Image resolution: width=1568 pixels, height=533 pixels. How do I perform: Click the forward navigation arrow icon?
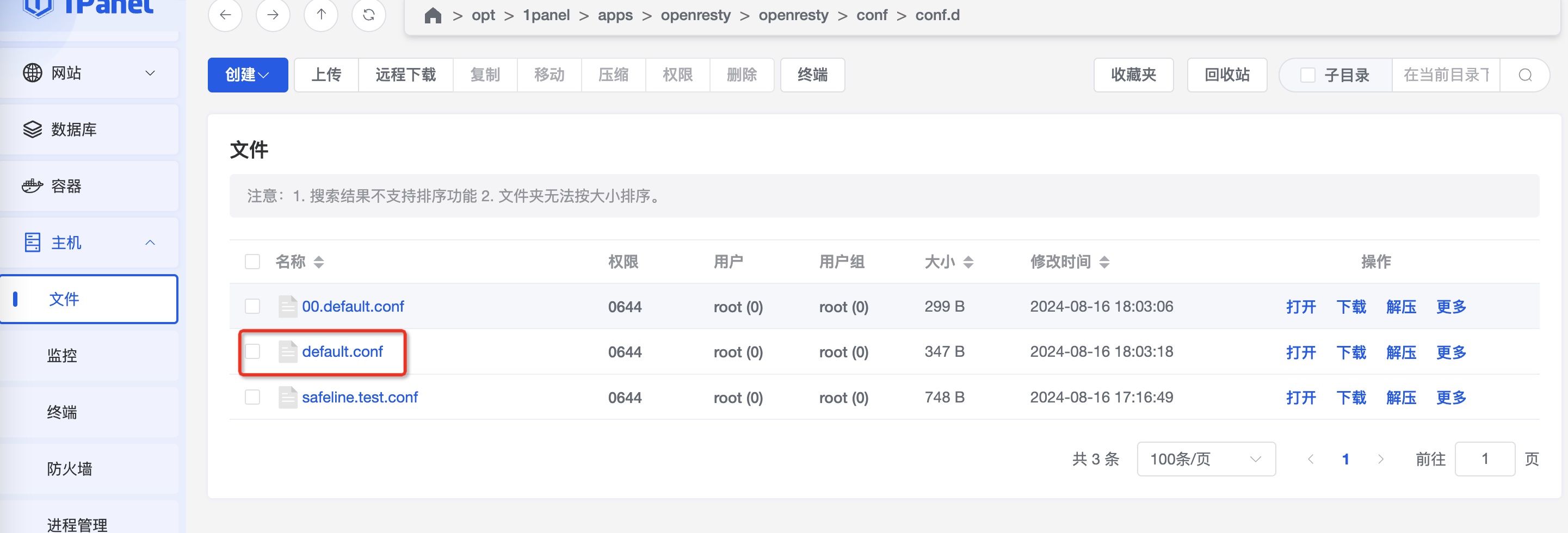coord(273,15)
